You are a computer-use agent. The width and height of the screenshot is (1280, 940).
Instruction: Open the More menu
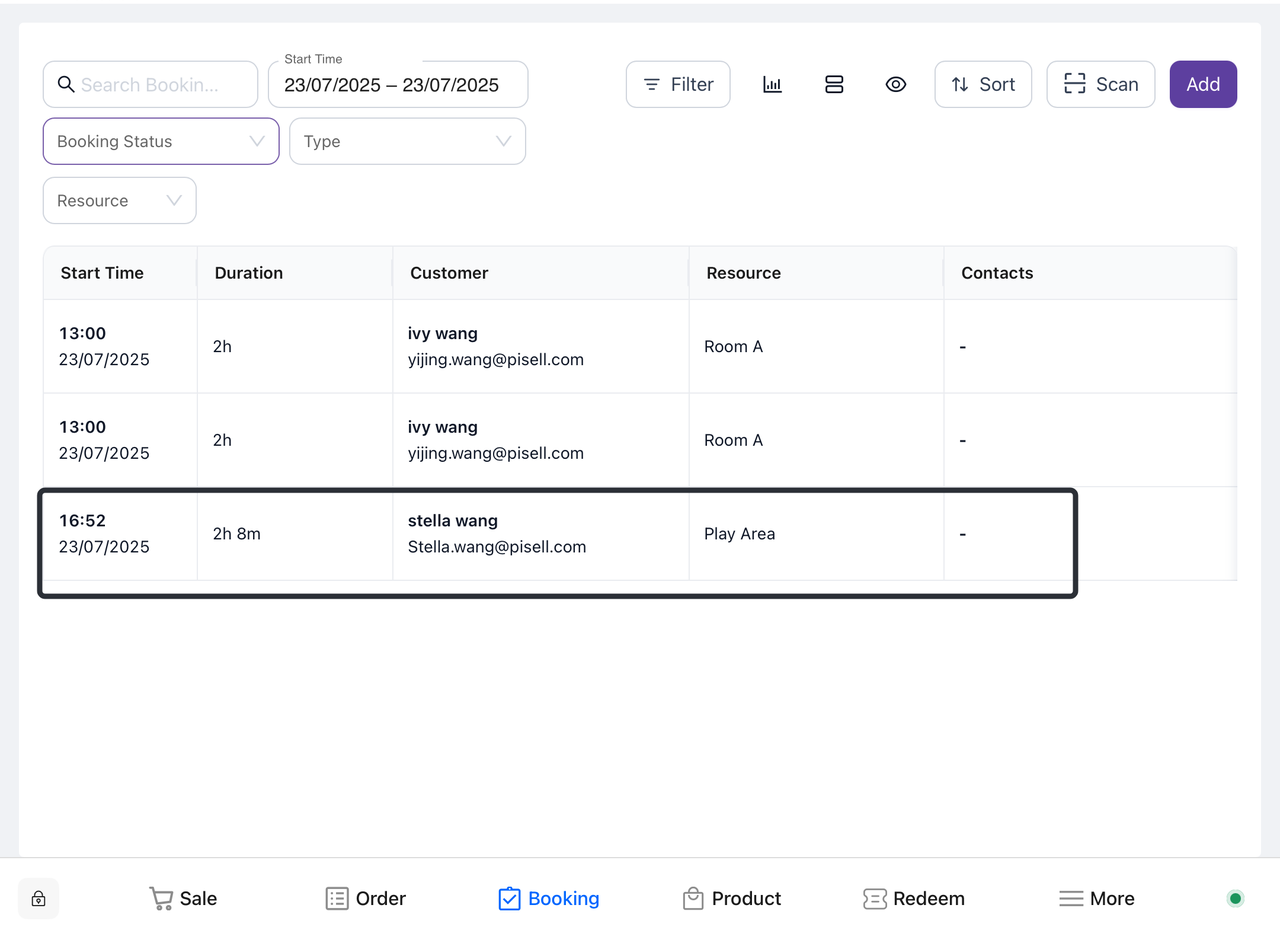[1097, 898]
